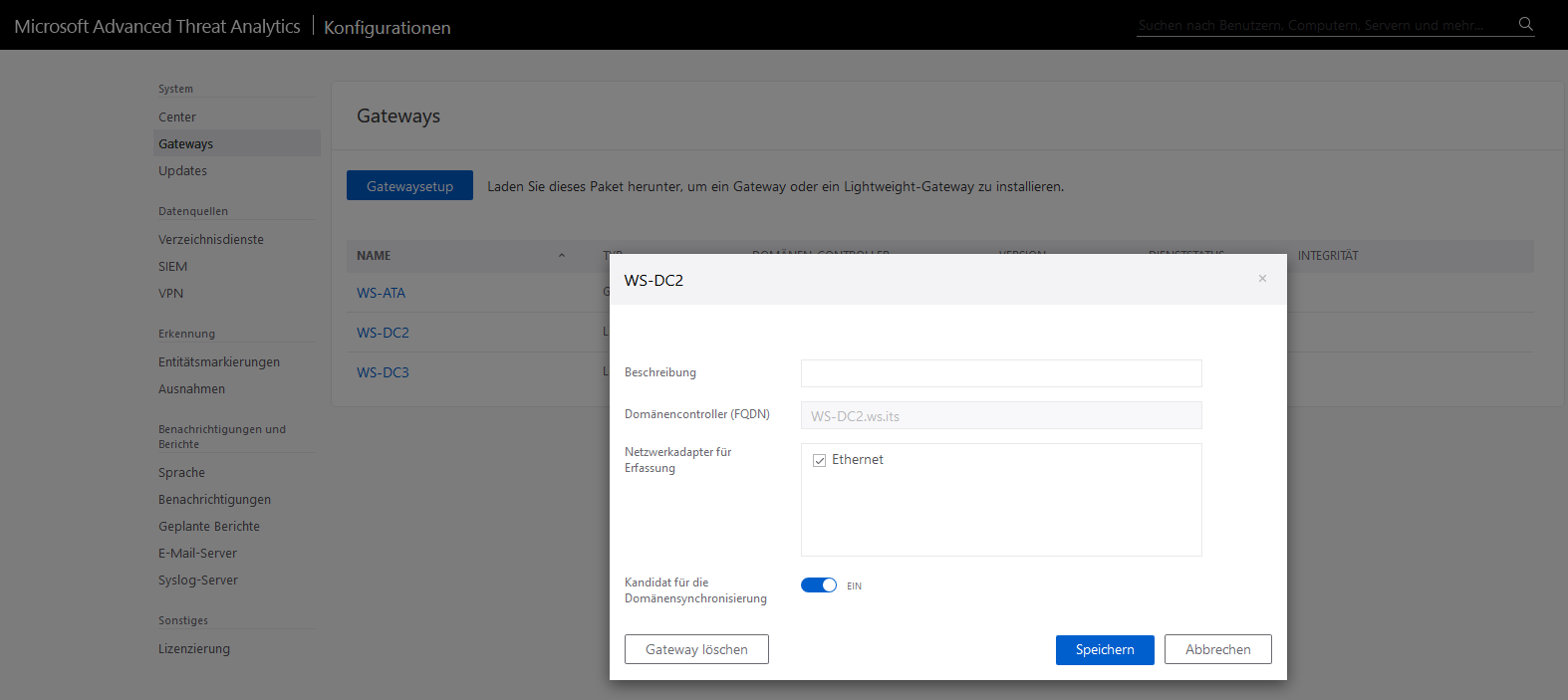Open the WS-ATA gateway link
Image resolution: width=1568 pixels, height=700 pixels.
point(382,293)
